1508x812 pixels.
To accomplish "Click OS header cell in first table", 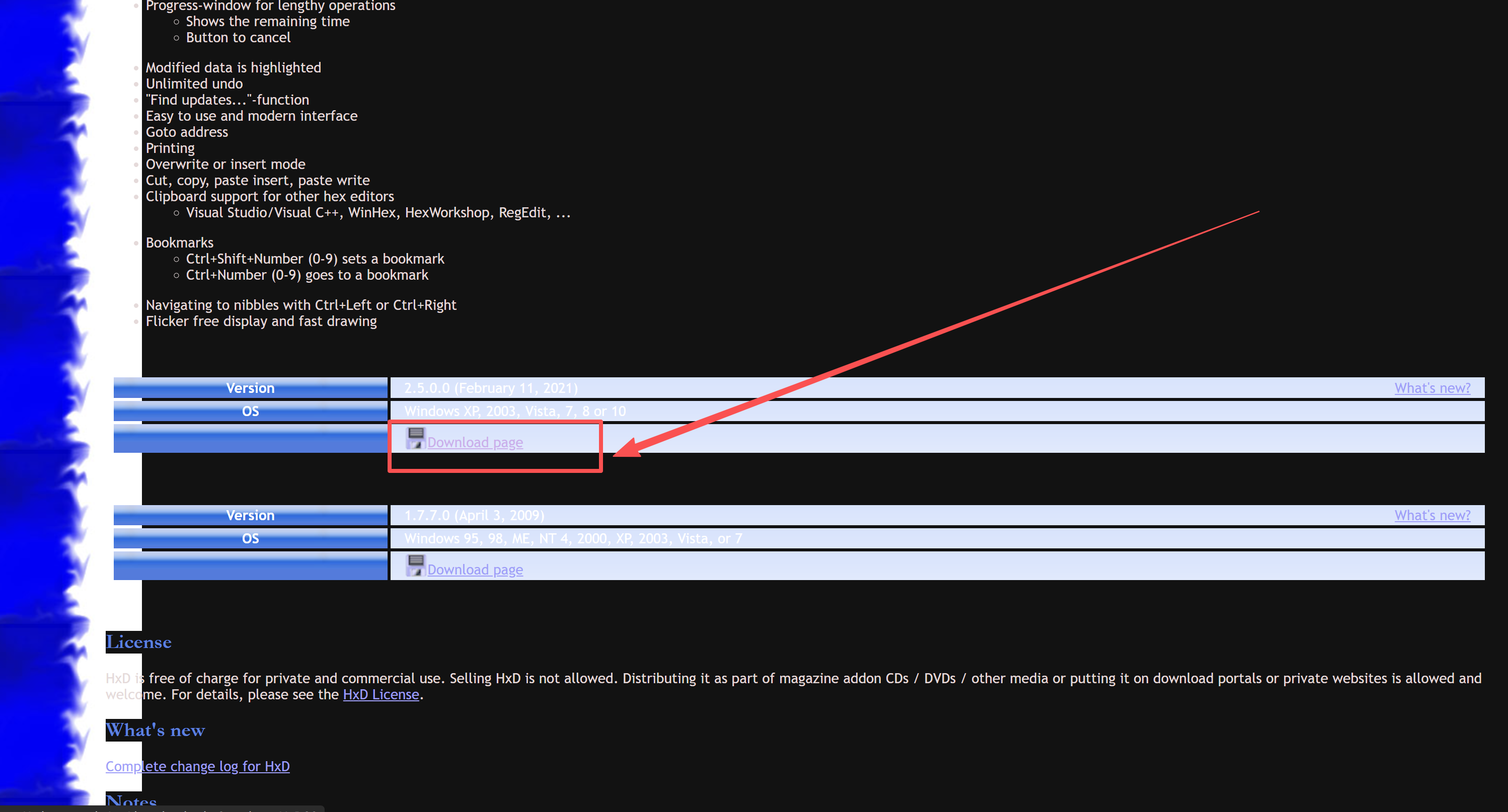I will (250, 411).
